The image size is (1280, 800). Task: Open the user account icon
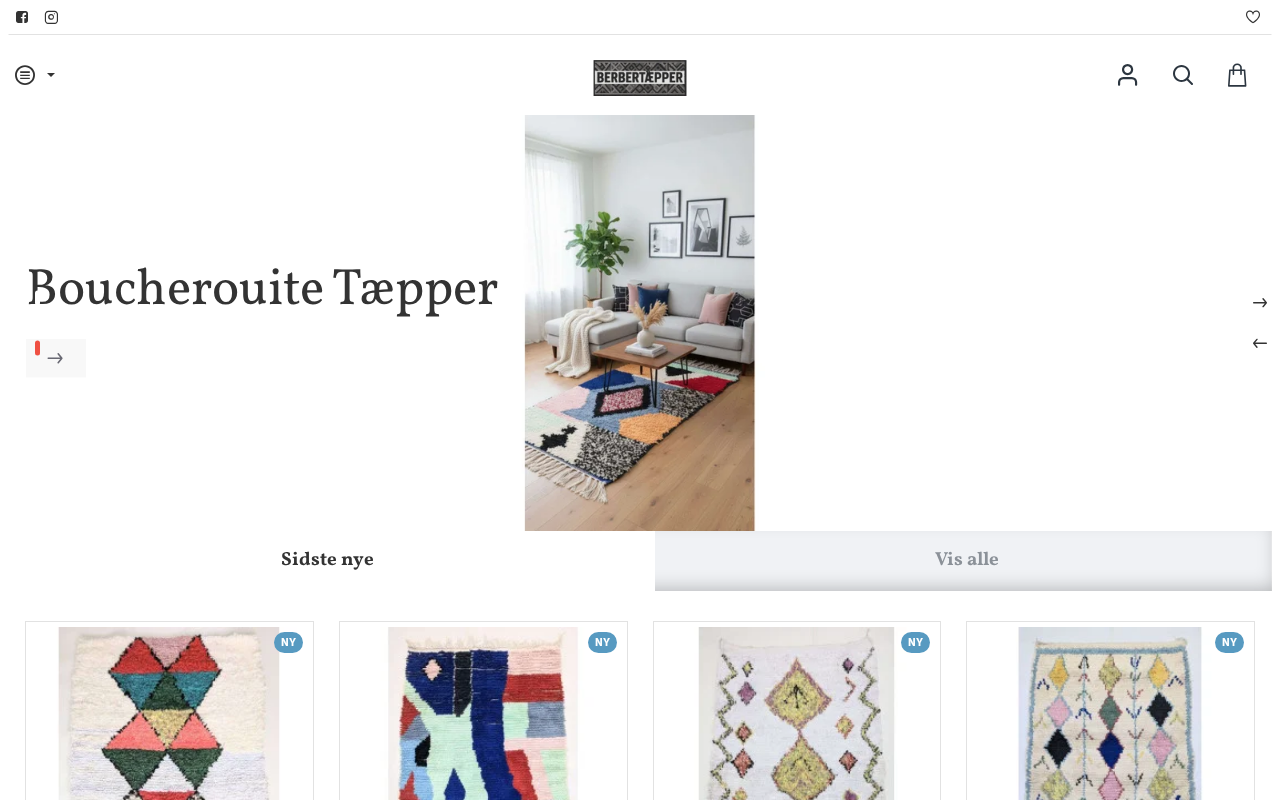(1127, 75)
